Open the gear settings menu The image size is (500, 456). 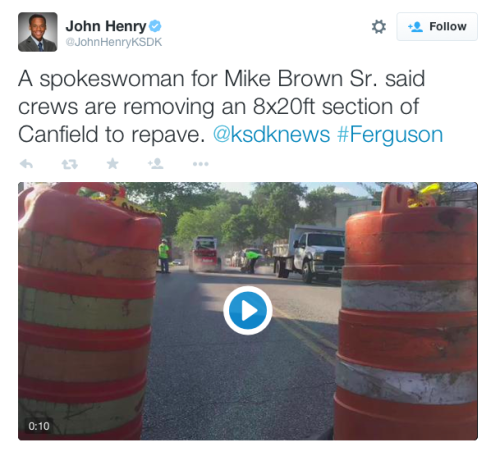point(379,27)
